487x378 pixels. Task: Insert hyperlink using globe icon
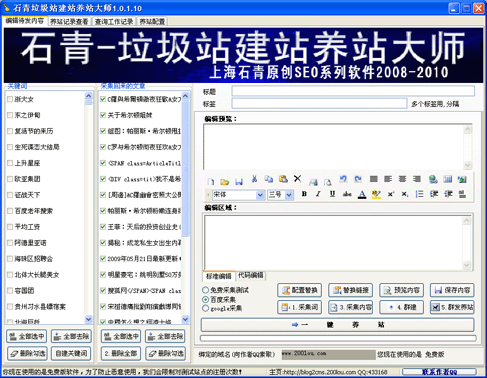coord(433,179)
